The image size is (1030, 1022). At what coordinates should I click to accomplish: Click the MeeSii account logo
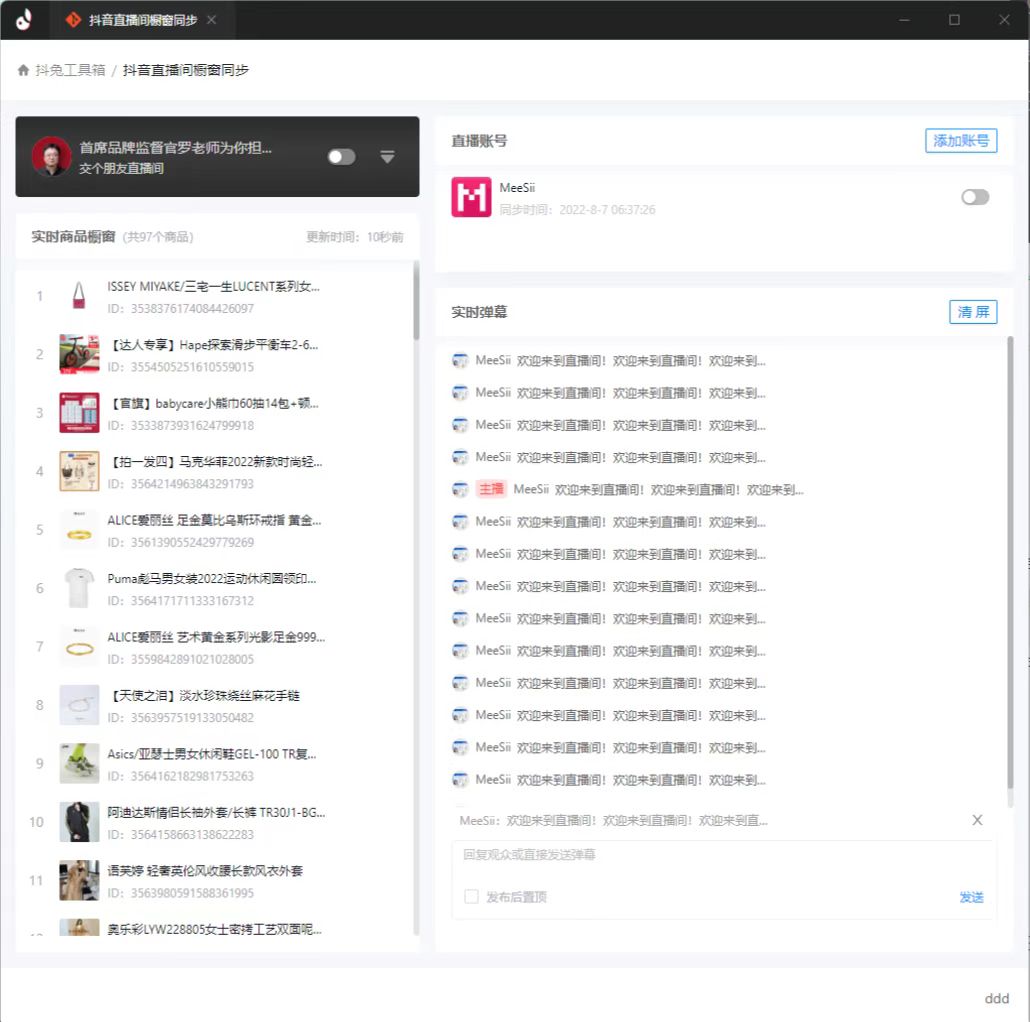pyautogui.click(x=471, y=197)
